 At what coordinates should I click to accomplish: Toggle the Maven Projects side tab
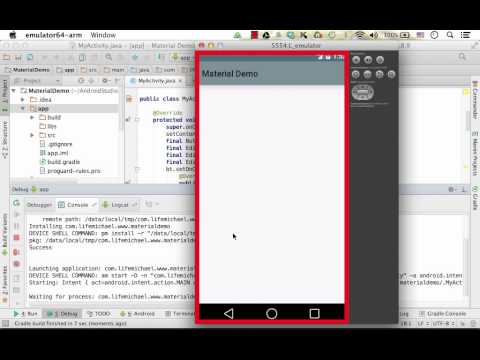475,154
